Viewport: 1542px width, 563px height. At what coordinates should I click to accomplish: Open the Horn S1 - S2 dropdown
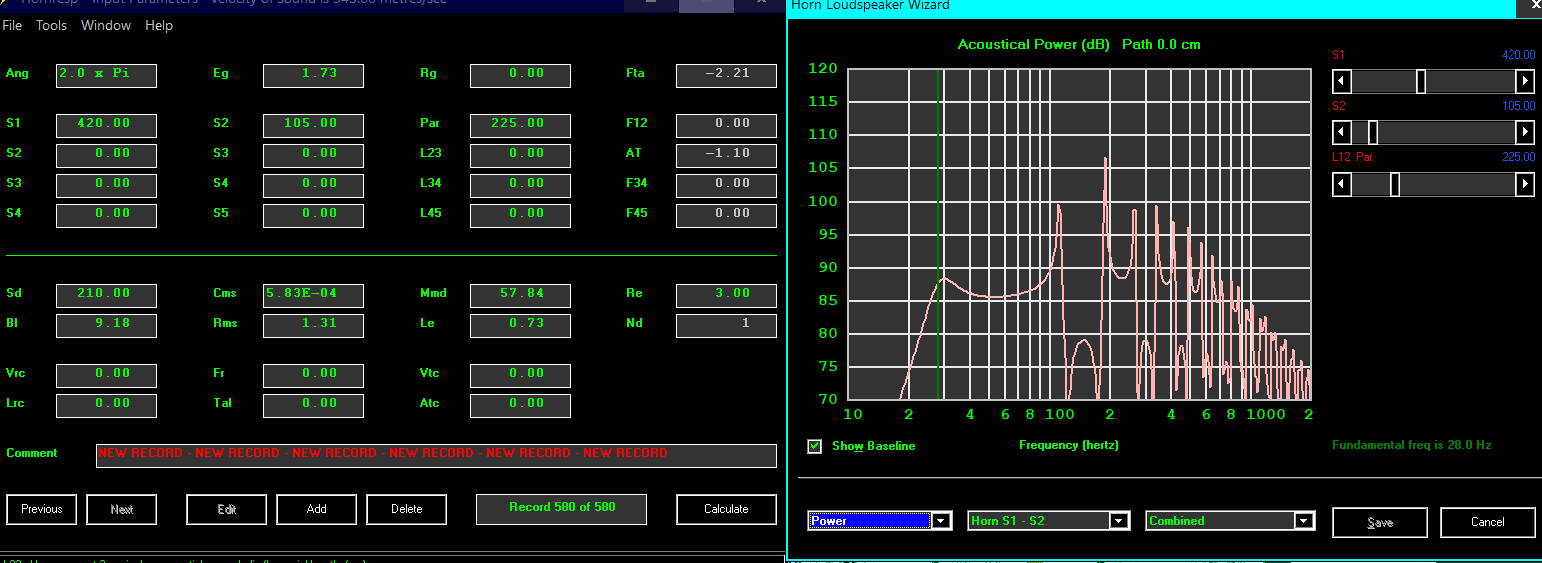pyautogui.click(x=1119, y=521)
